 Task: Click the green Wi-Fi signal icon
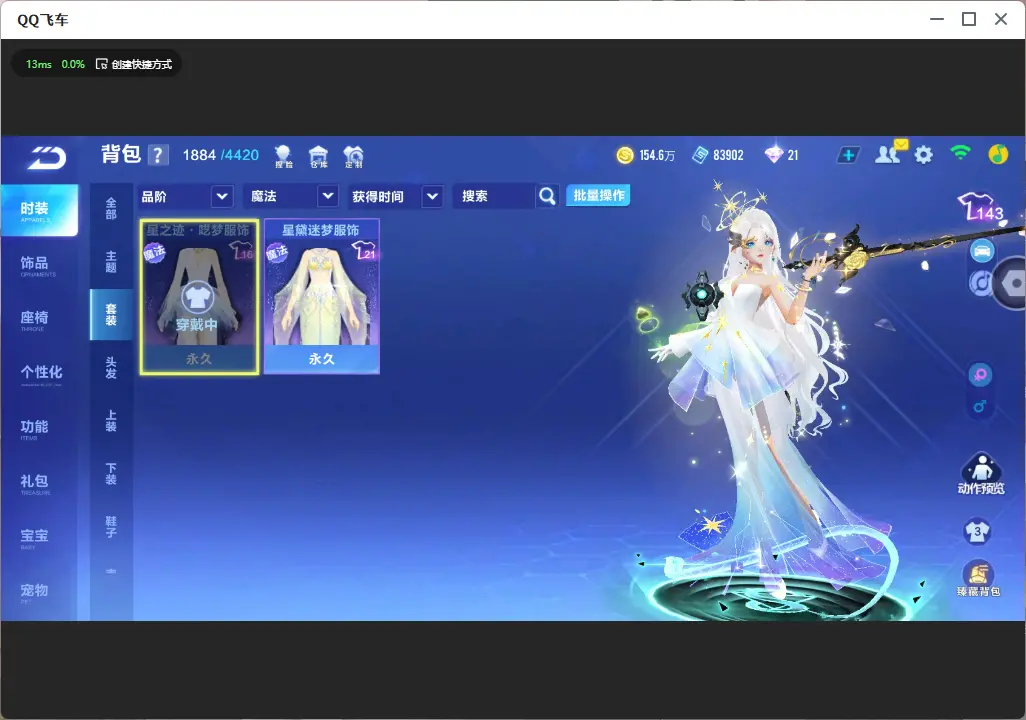pyautogui.click(x=960, y=153)
